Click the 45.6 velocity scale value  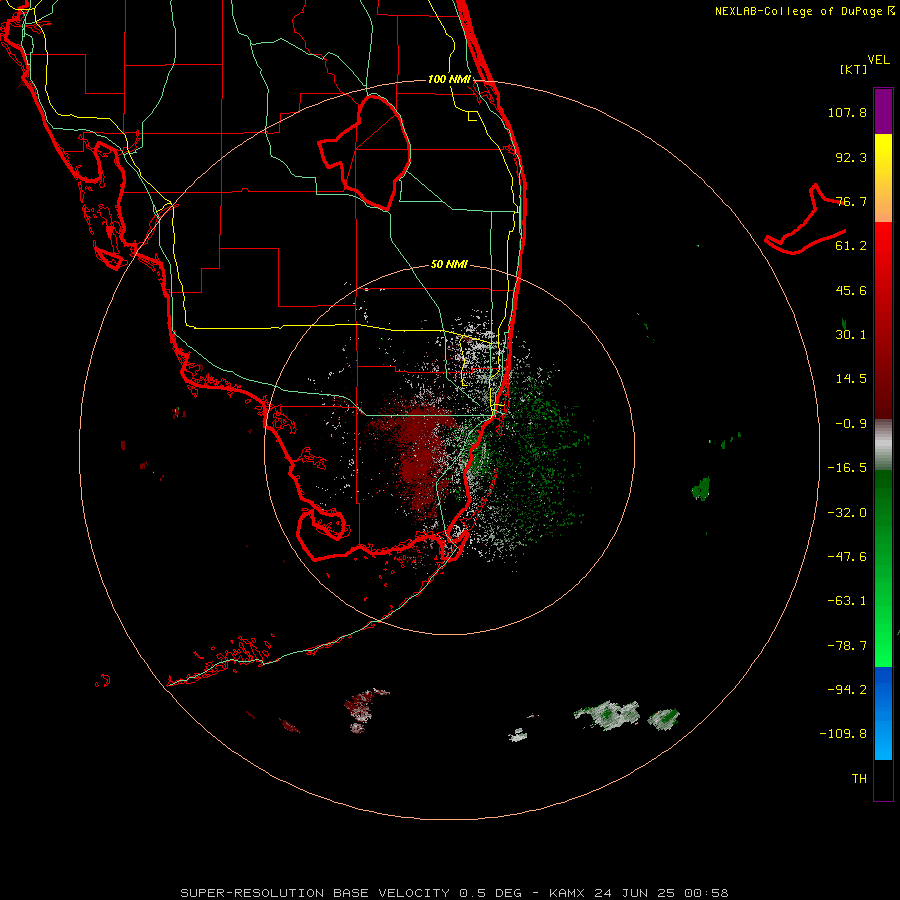pyautogui.click(x=851, y=290)
